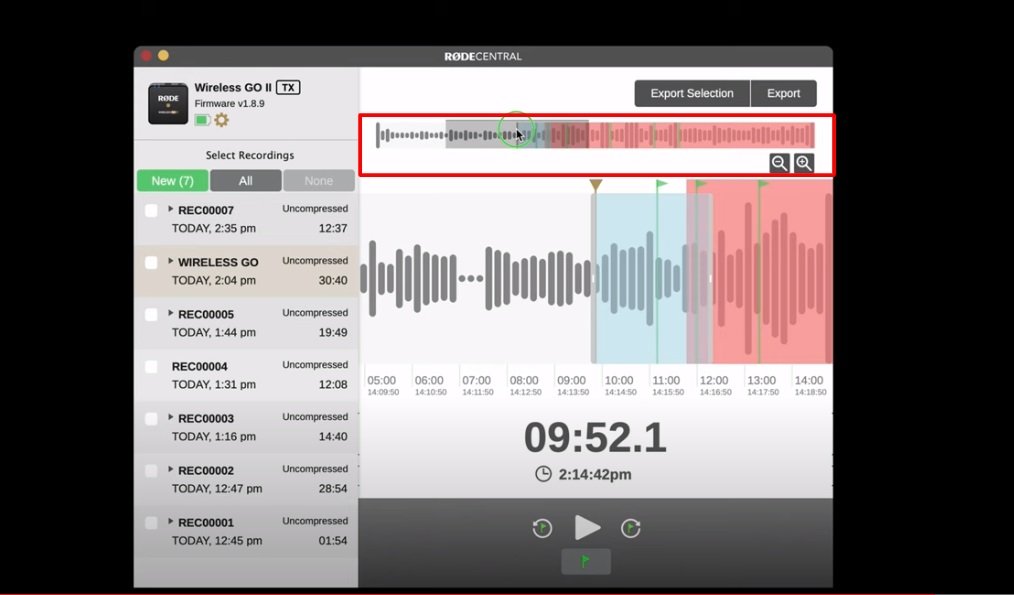Add a marker with green flag button
1014x595 pixels.
586,561
